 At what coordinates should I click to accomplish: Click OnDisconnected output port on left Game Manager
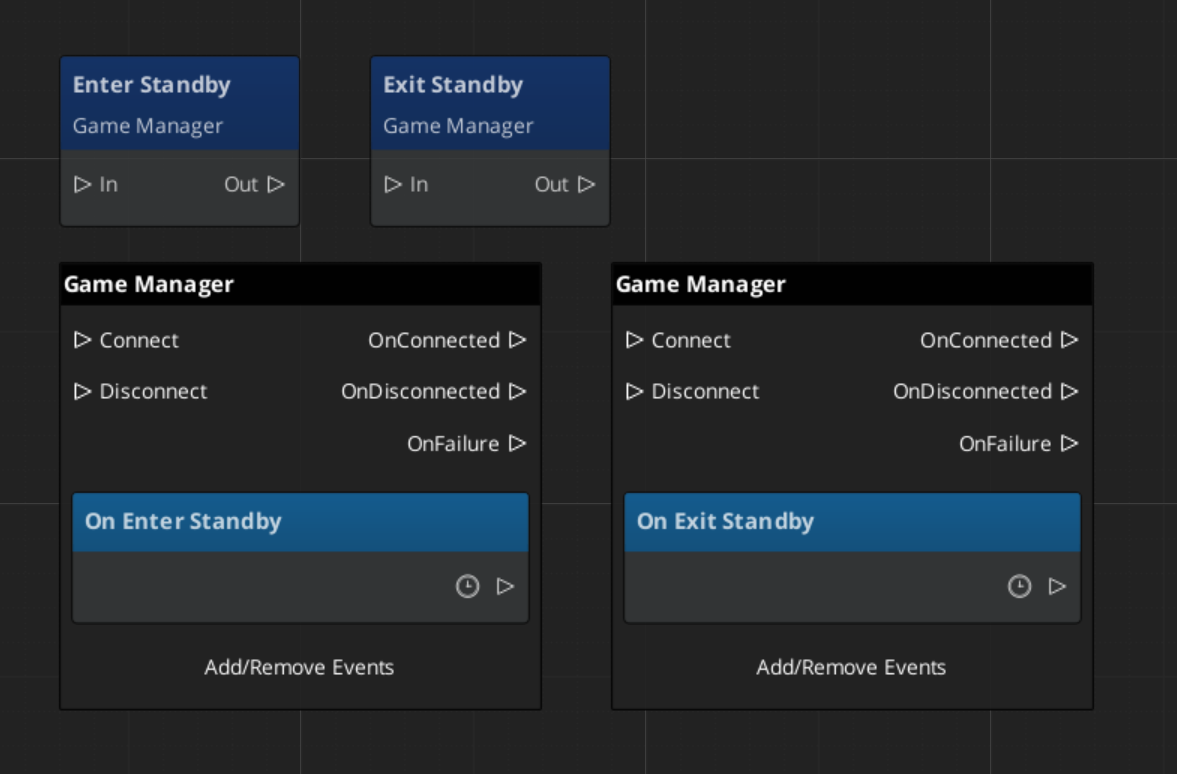coord(517,392)
